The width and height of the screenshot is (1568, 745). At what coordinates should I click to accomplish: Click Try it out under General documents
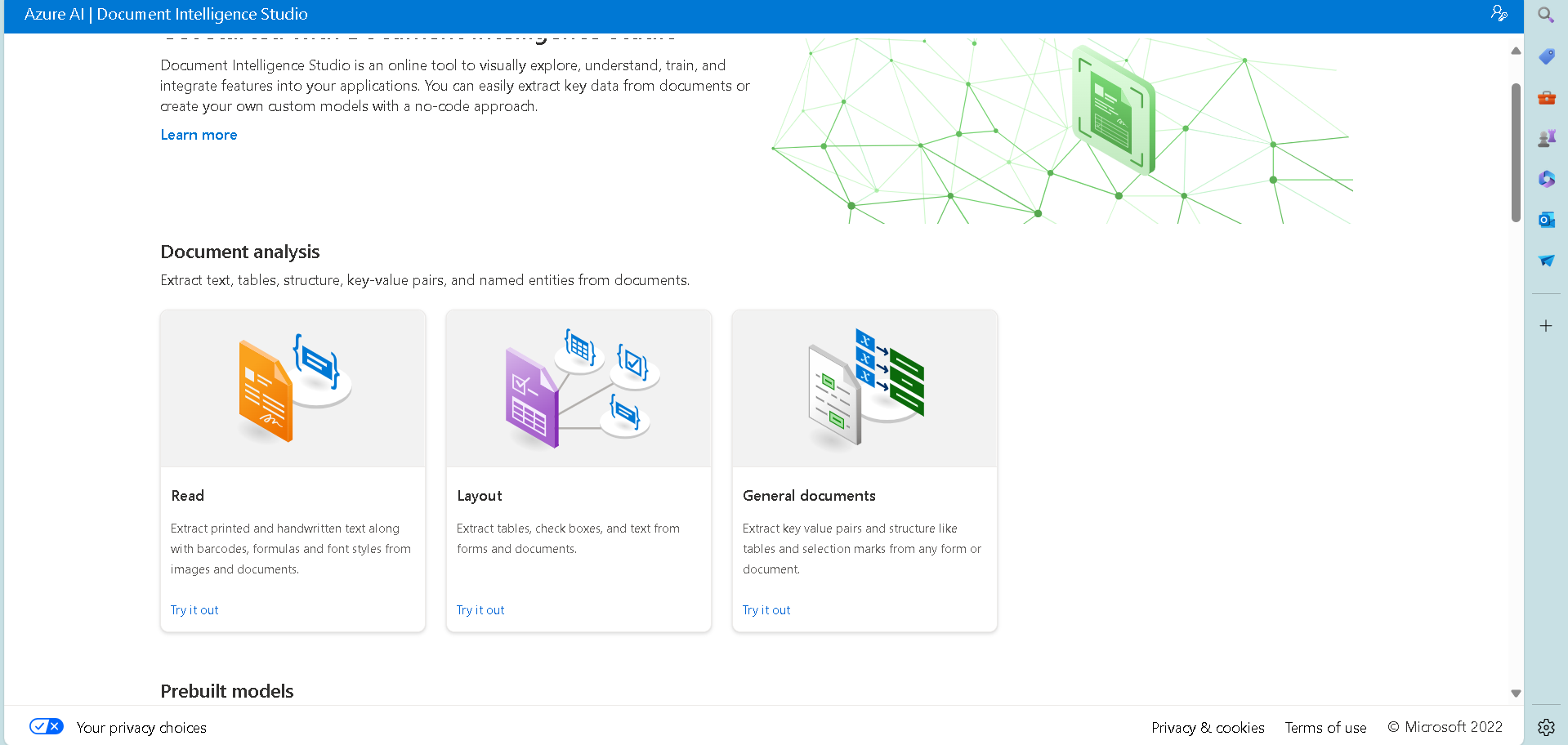pyautogui.click(x=766, y=610)
